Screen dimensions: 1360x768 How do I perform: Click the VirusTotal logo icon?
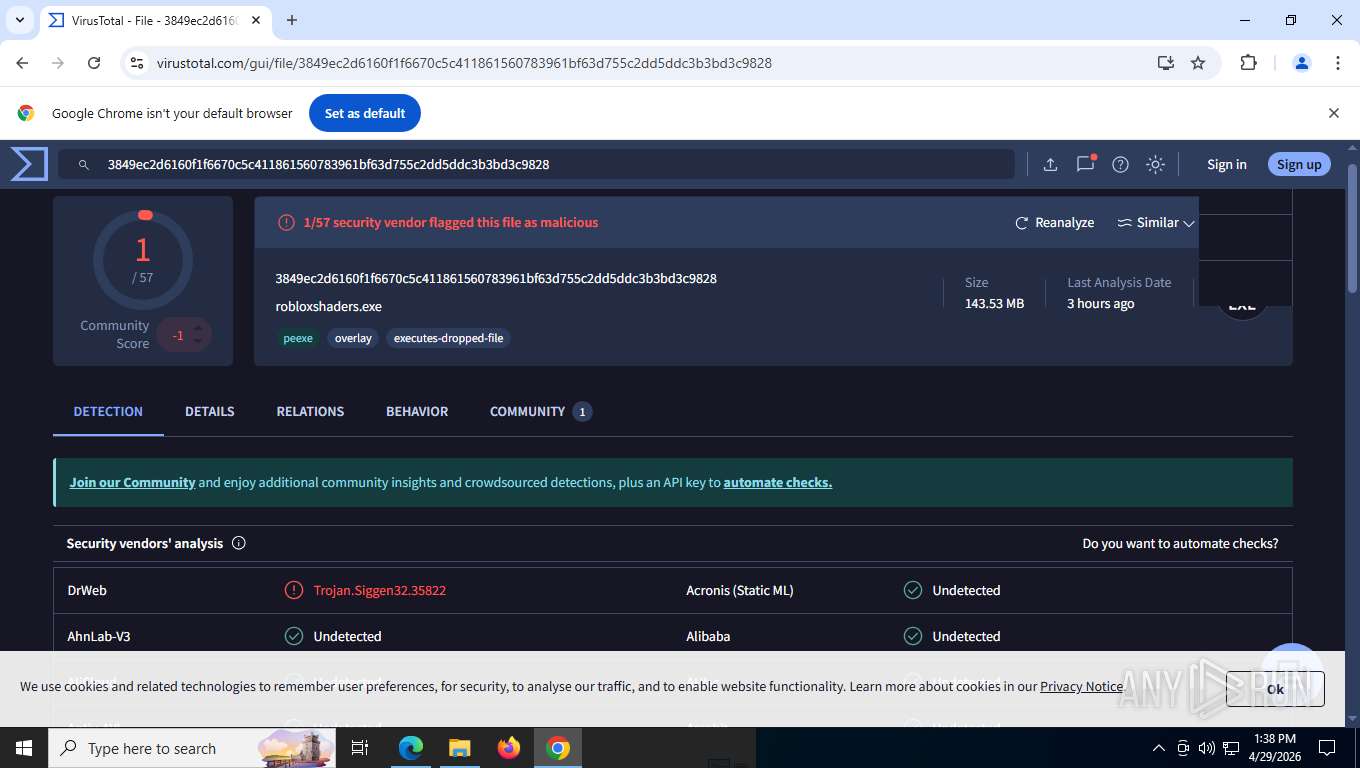(29, 164)
